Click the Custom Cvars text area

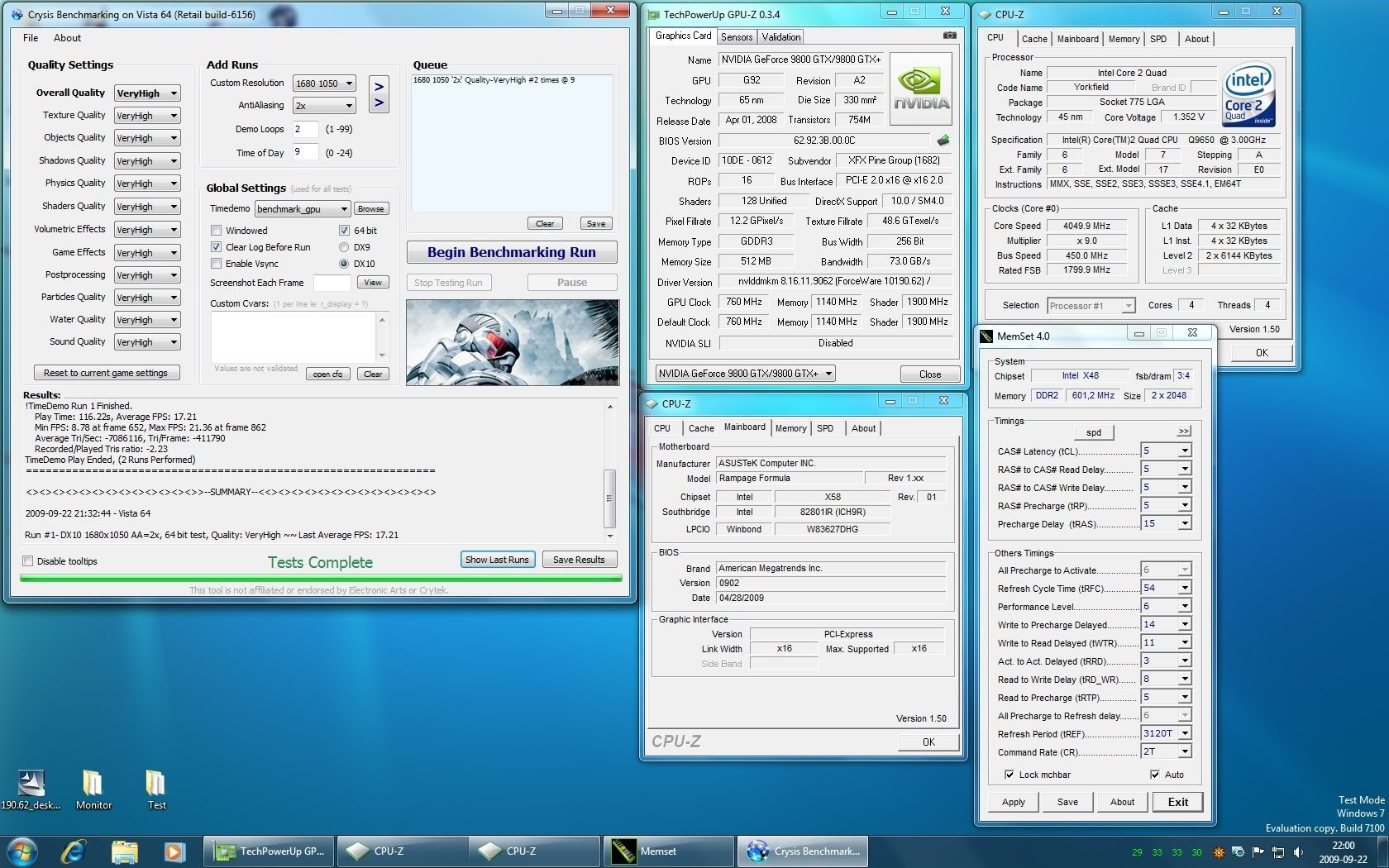pos(294,336)
